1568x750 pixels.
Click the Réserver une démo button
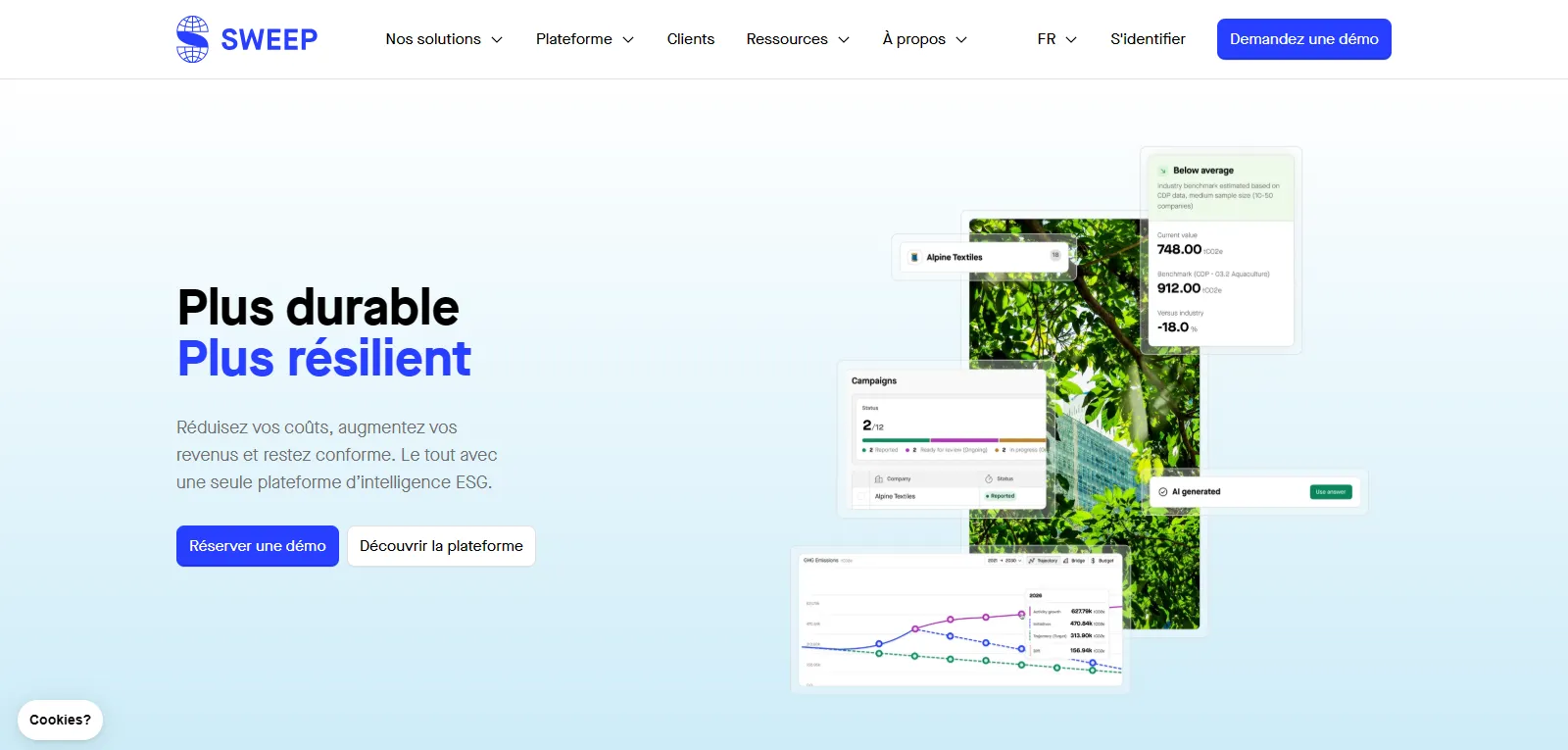pos(258,546)
